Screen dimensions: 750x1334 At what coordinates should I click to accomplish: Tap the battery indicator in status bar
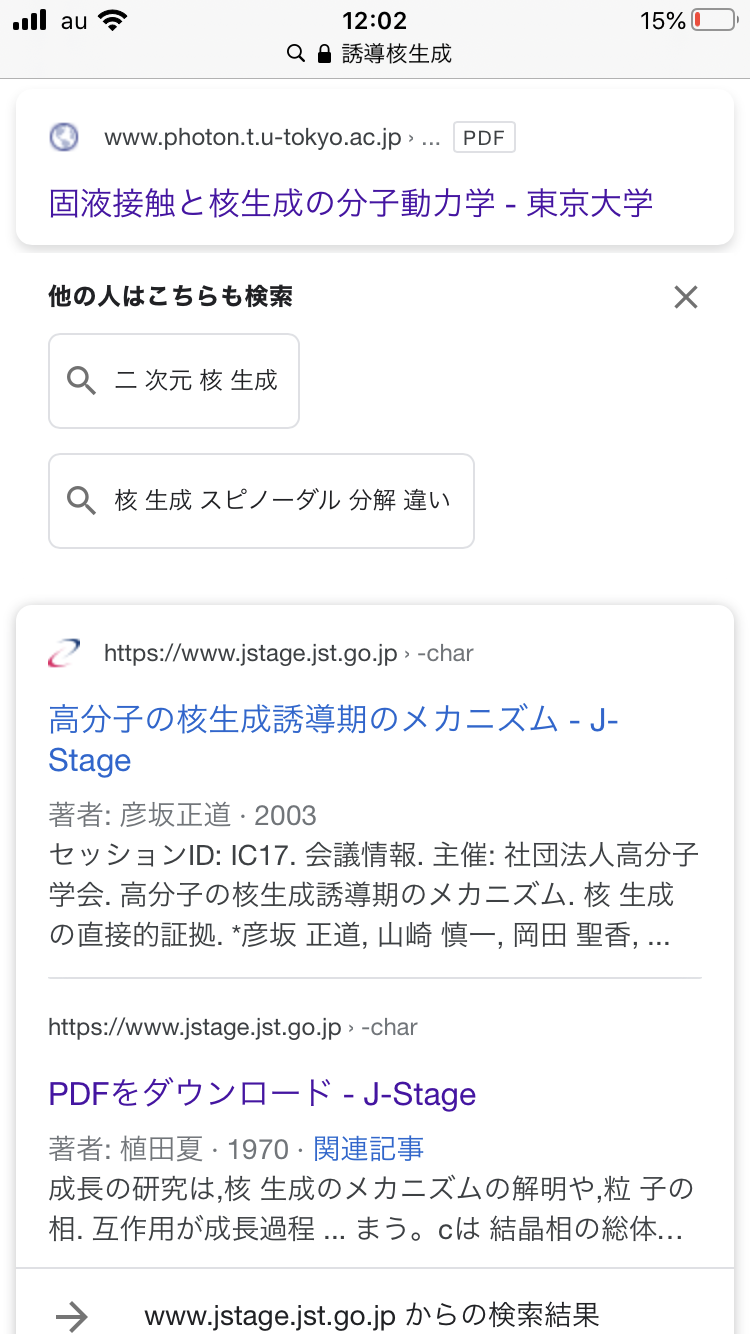click(x=712, y=21)
